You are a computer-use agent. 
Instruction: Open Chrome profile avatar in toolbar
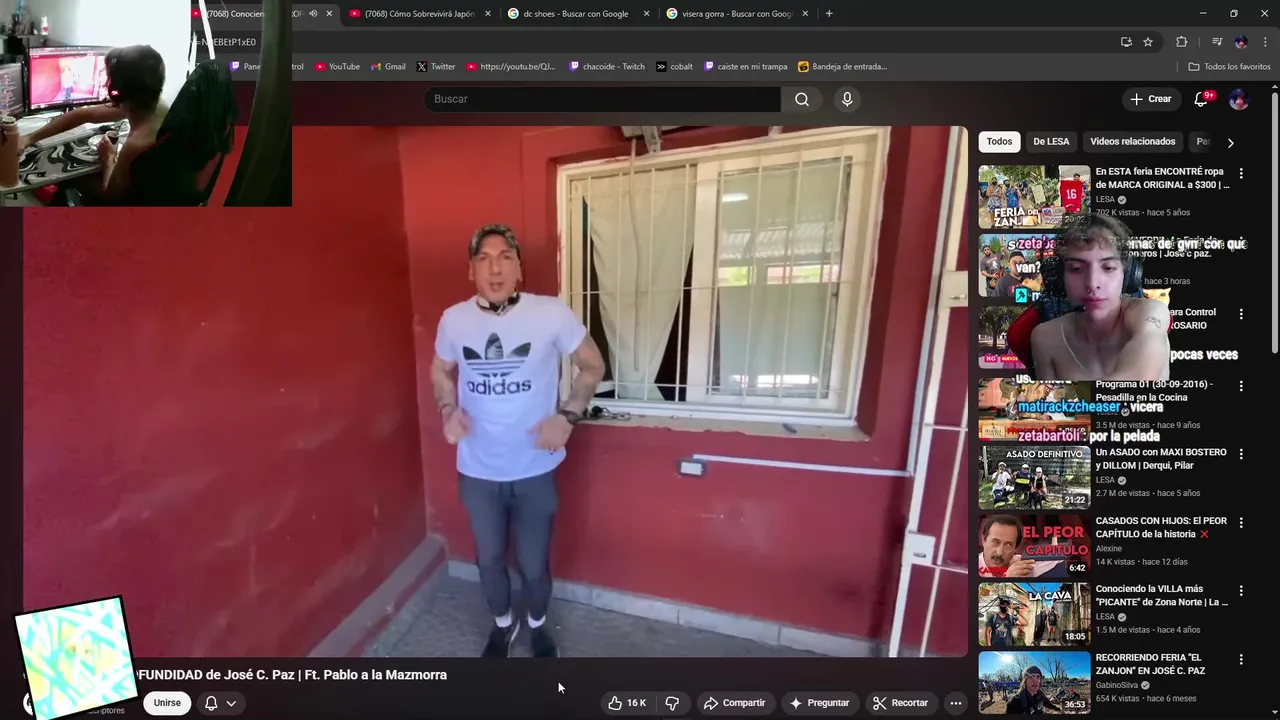pos(1241,42)
